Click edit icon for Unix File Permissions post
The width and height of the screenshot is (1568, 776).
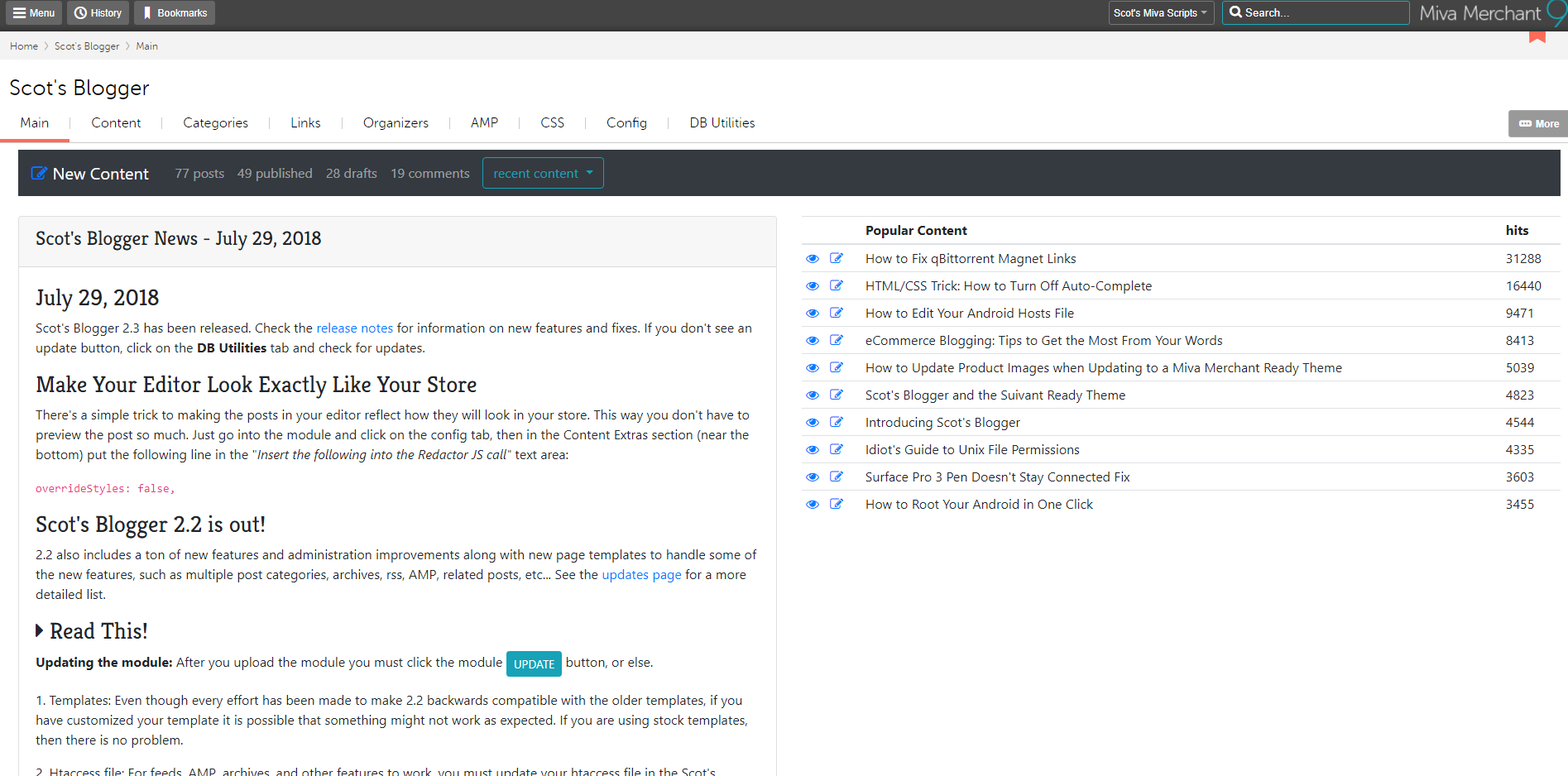pos(837,449)
